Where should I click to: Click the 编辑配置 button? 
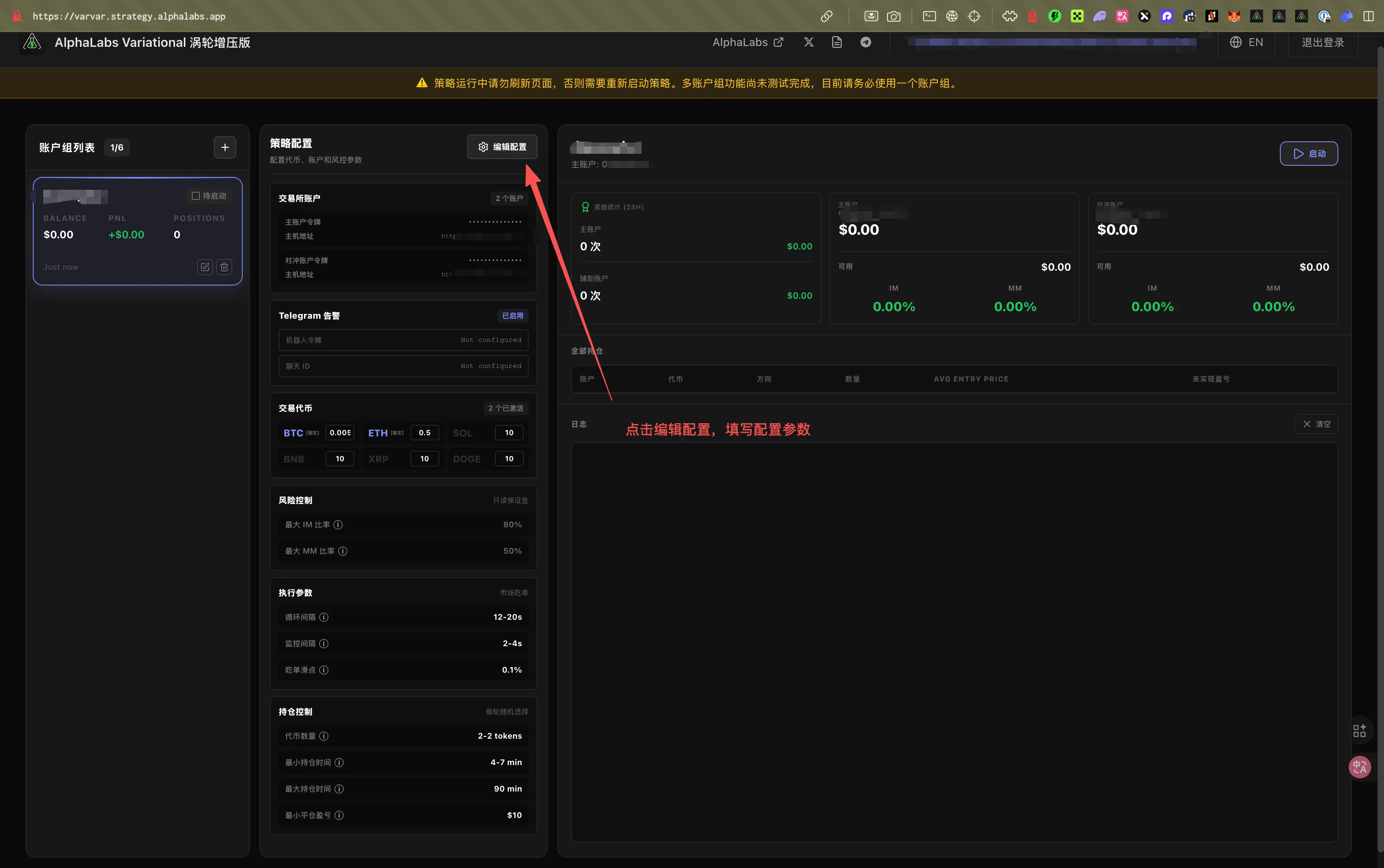click(x=502, y=147)
